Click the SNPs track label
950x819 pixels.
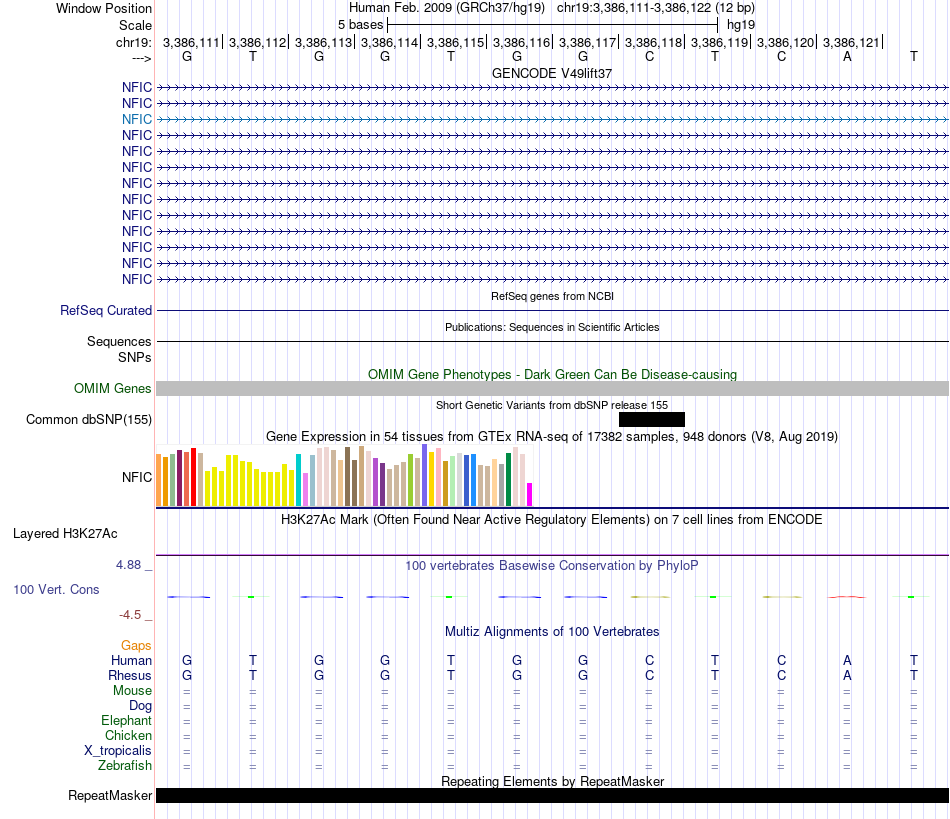(135, 357)
